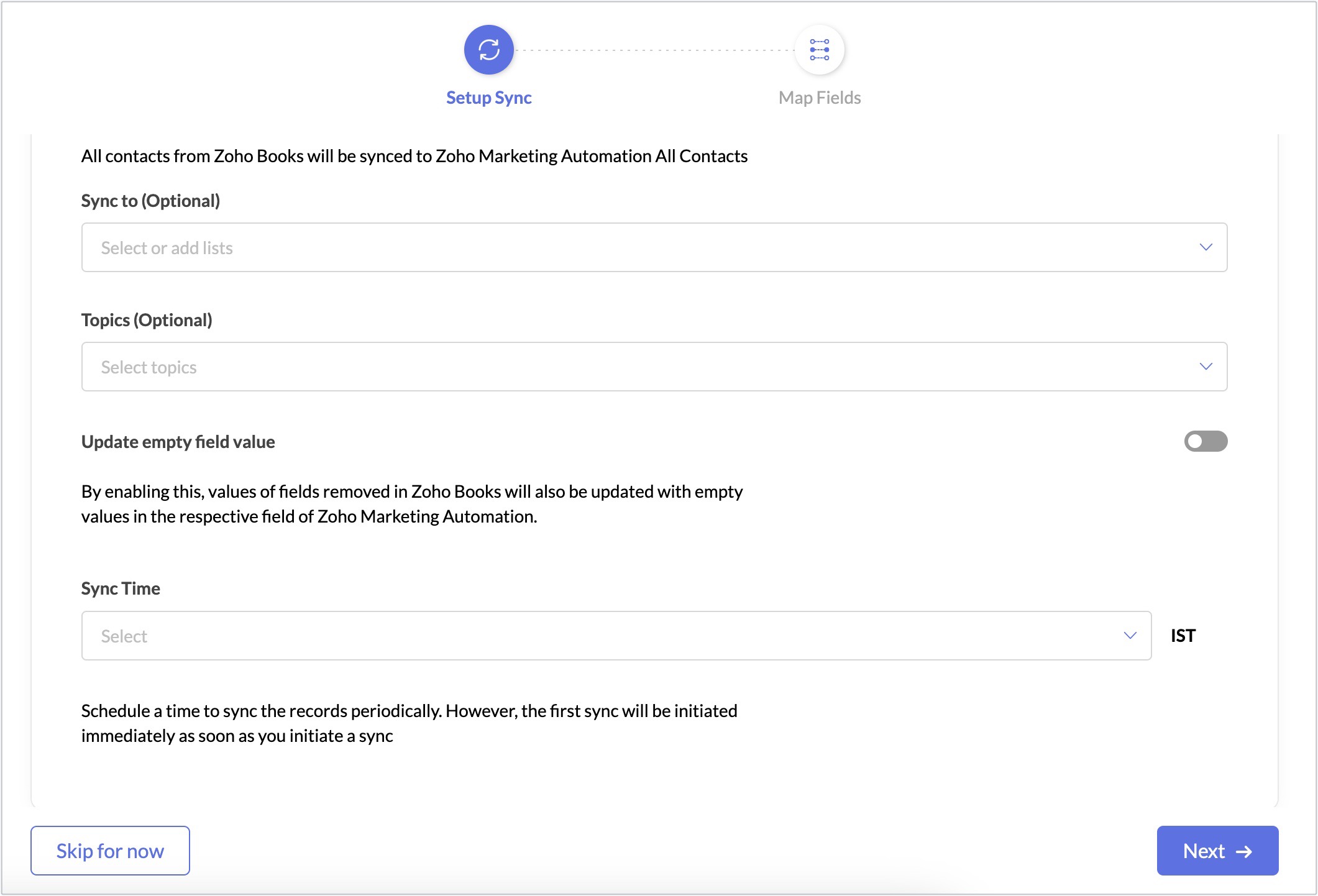
Task: Click the All contacts from Zoho Books text
Action: (x=414, y=156)
